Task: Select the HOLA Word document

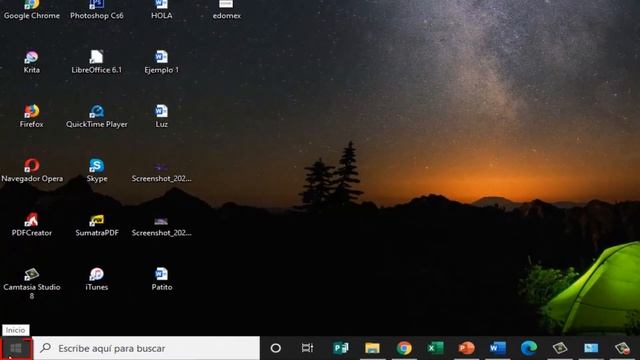Action: pyautogui.click(x=162, y=10)
